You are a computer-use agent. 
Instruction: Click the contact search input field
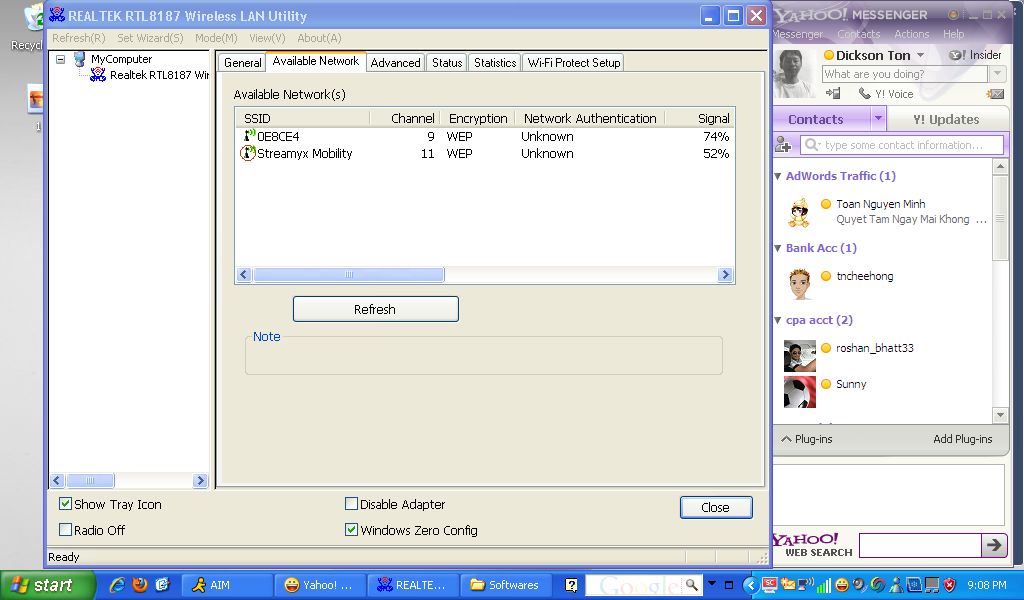click(902, 144)
